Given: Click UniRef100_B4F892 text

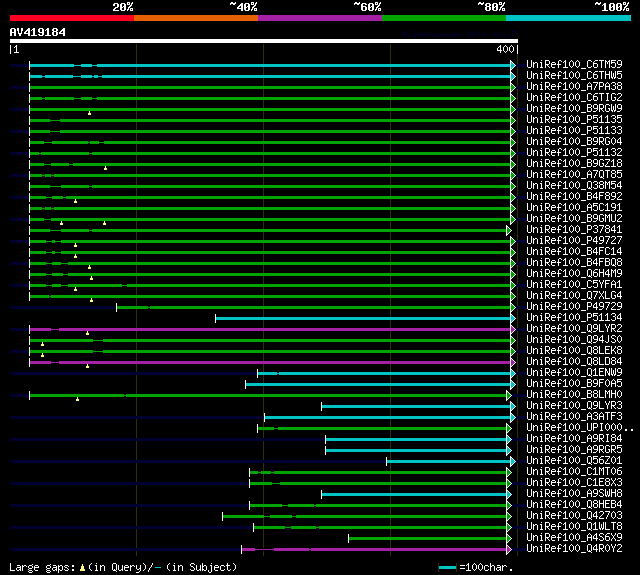Looking at the screenshot, I should [574, 197].
